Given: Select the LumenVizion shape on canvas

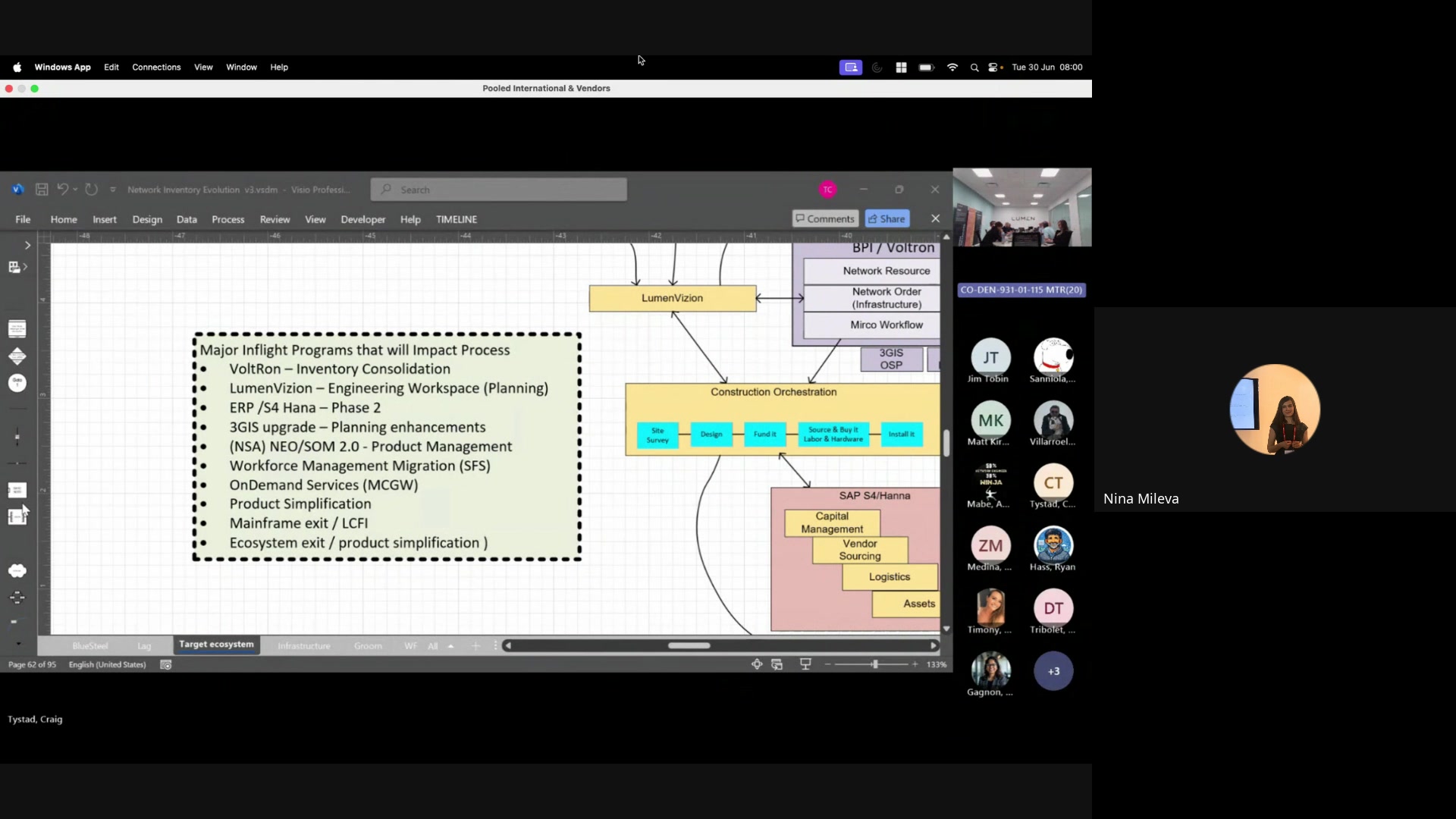Looking at the screenshot, I should tap(673, 298).
